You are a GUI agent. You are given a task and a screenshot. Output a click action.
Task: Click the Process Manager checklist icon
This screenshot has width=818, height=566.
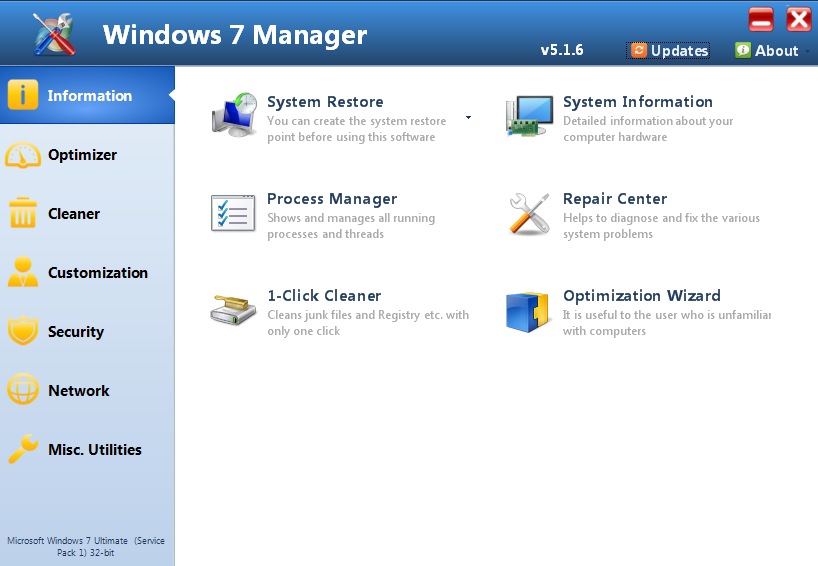coord(233,213)
